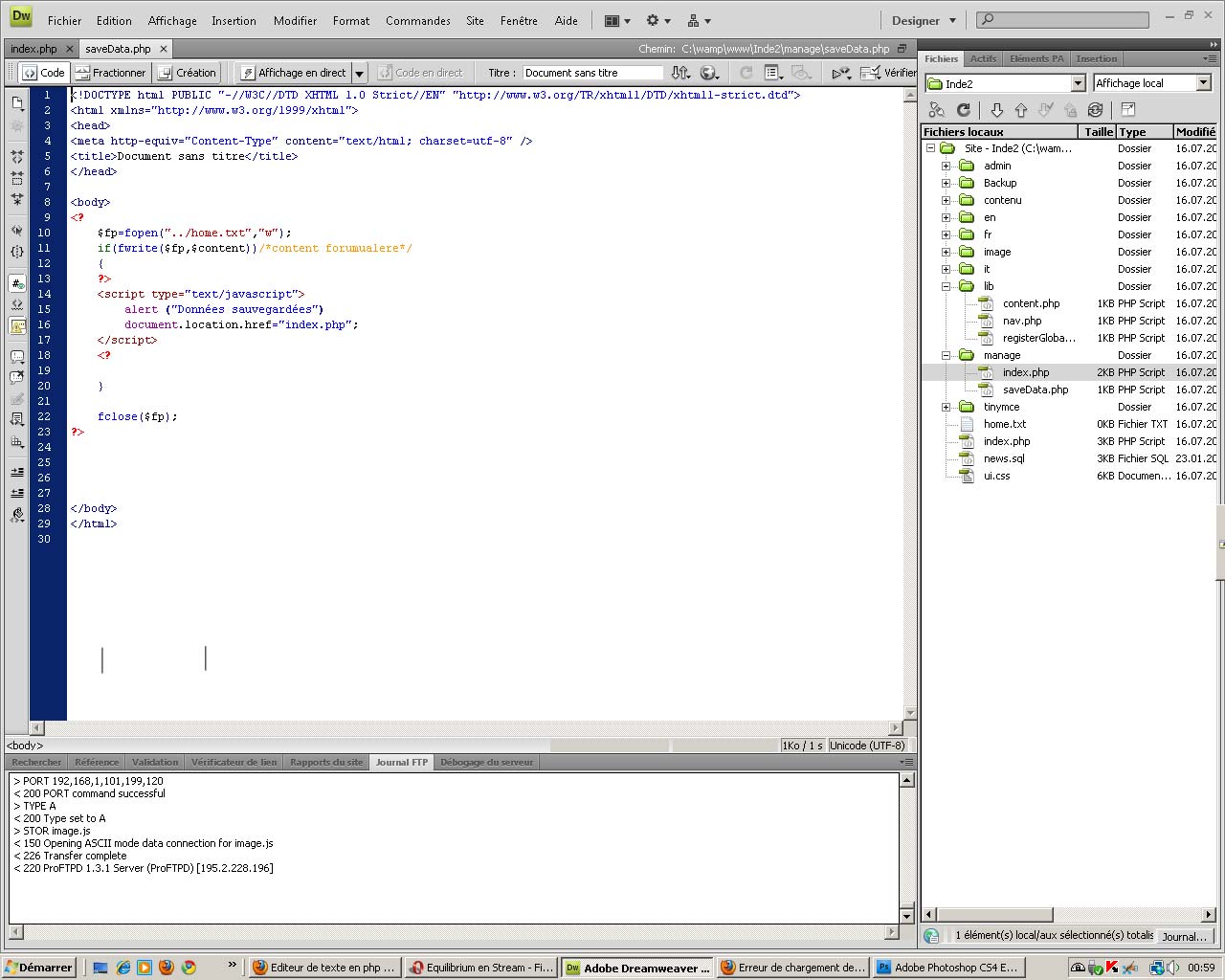1225x980 pixels.
Task: Select home.txt in Files panel
Action: (1004, 424)
